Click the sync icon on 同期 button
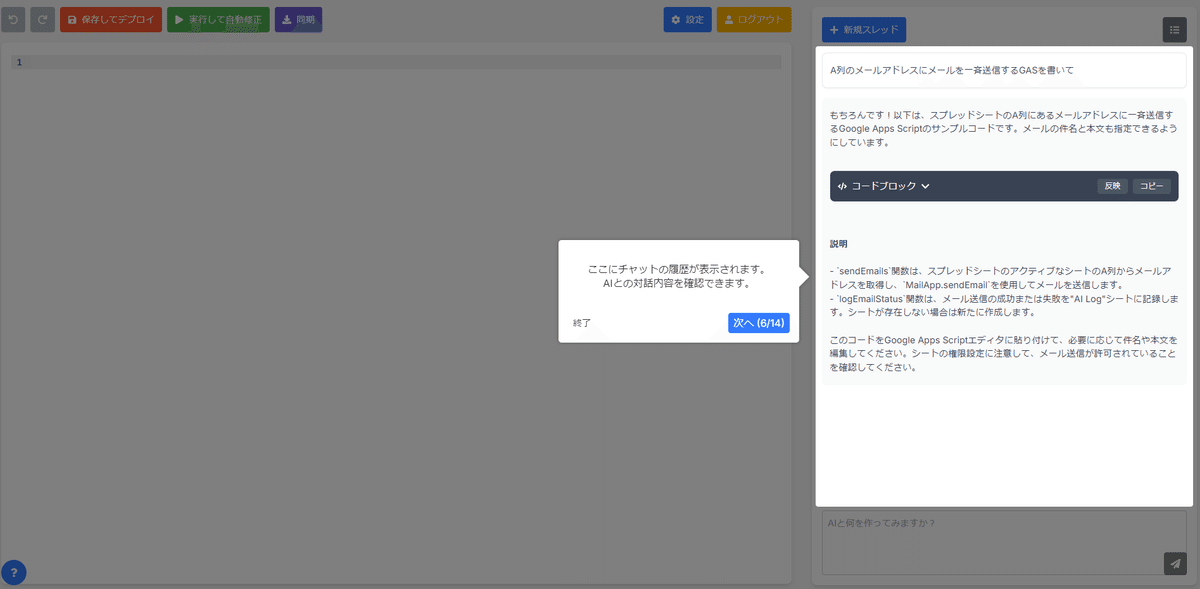This screenshot has width=1200, height=589. 284,18
